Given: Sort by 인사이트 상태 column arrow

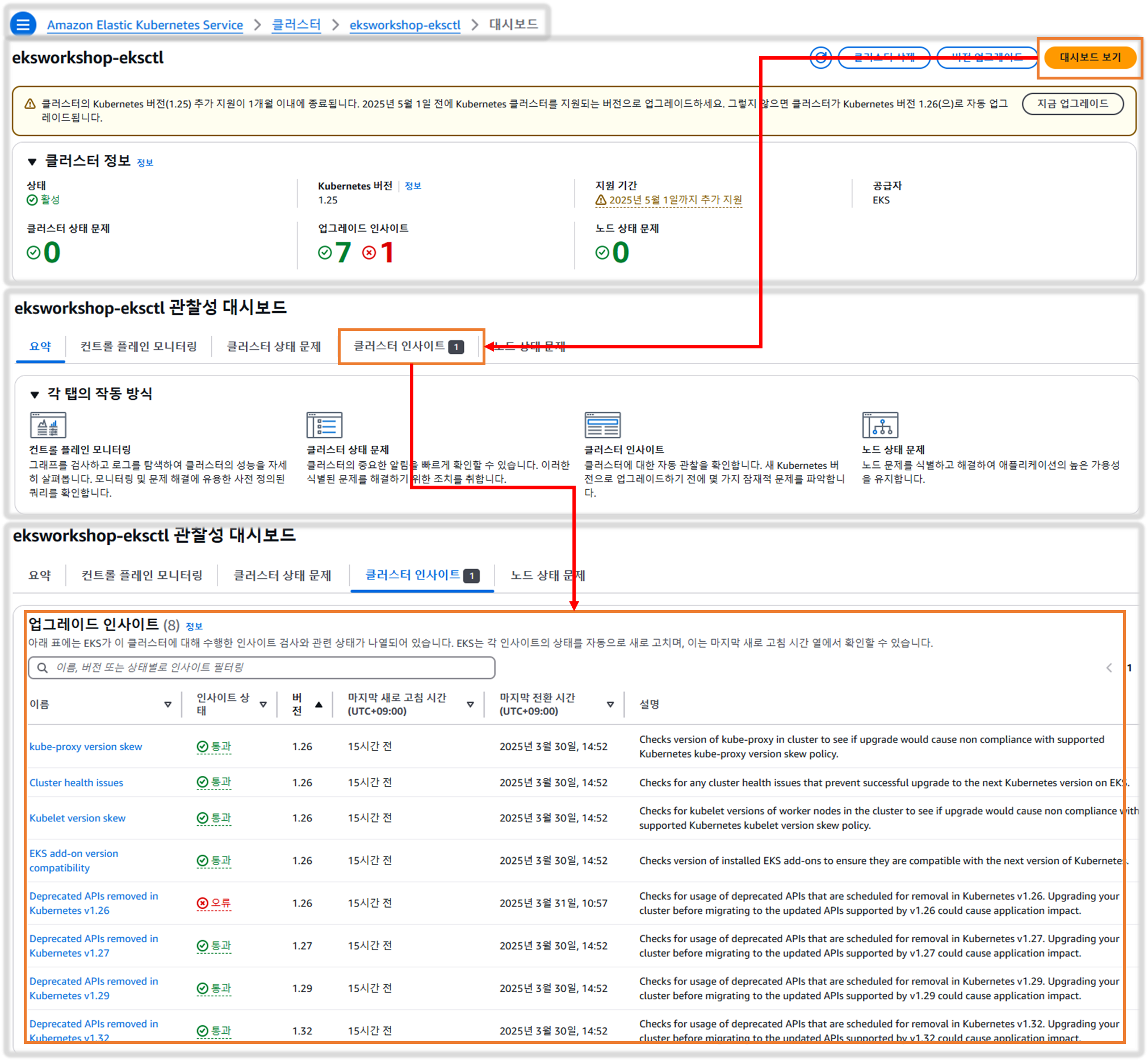Looking at the screenshot, I should 263,704.
